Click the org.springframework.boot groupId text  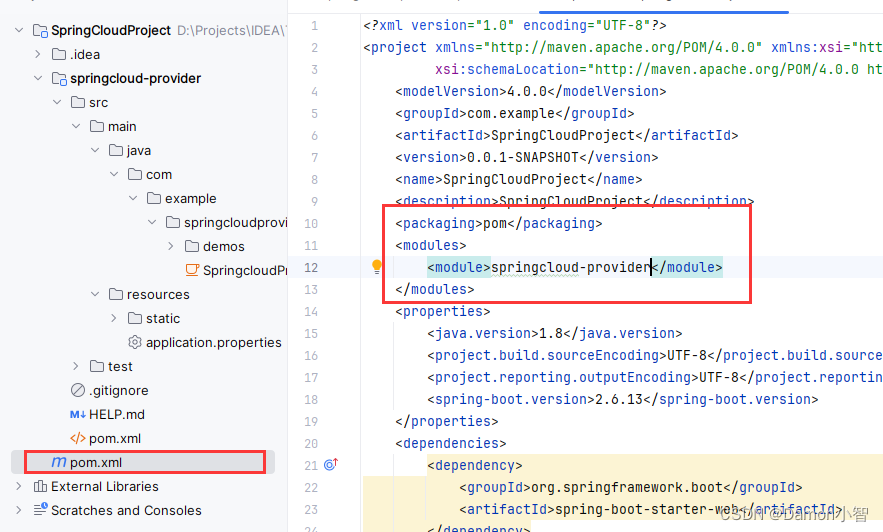(627, 488)
